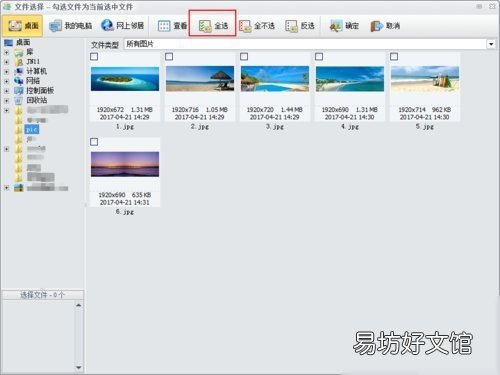Select the 回收站 item in tree
Screen dimensions: 500x375
tap(37, 100)
